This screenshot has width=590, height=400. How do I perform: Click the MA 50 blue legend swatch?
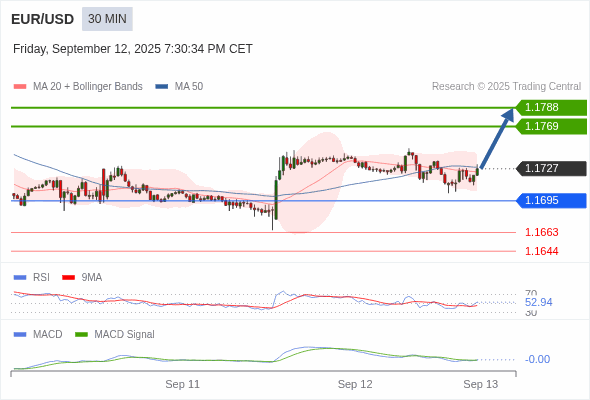point(162,87)
